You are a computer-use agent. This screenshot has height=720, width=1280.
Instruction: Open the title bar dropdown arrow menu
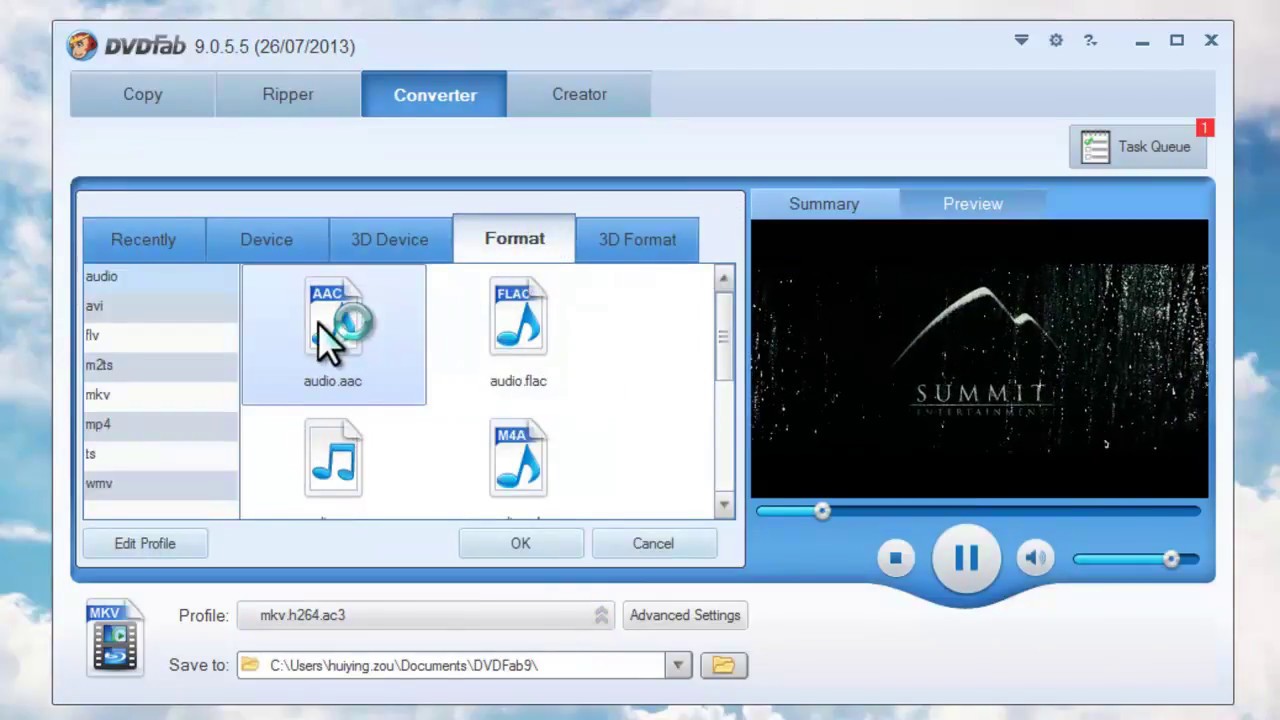coord(1021,40)
